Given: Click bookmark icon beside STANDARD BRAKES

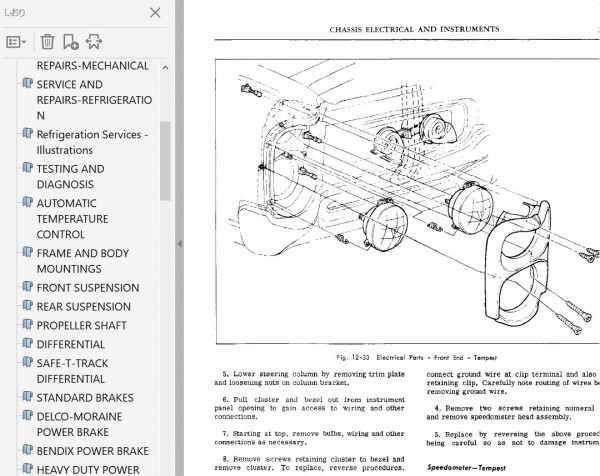Looking at the screenshot, I should click(27, 396).
